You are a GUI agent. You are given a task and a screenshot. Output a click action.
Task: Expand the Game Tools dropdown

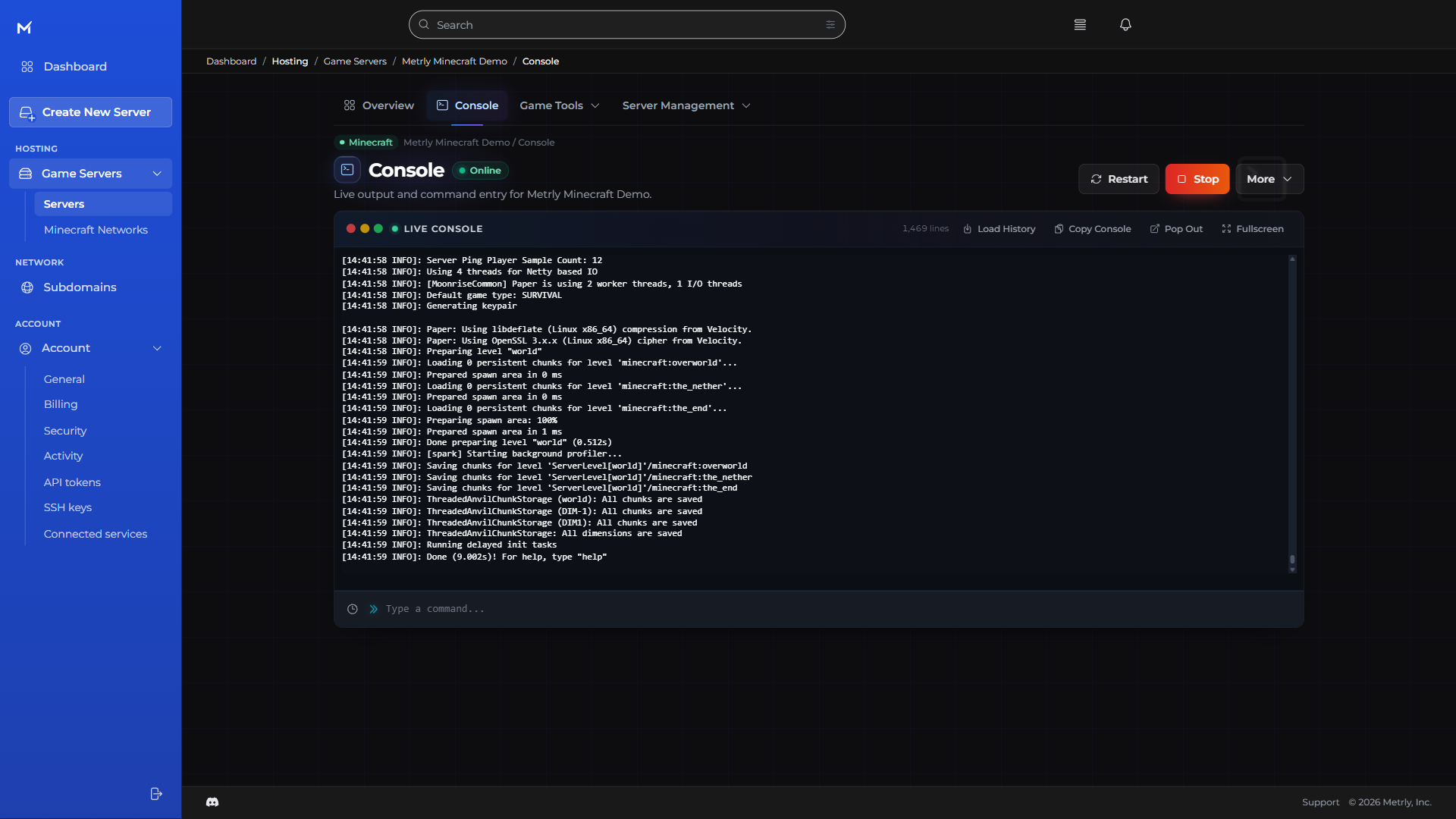(560, 105)
